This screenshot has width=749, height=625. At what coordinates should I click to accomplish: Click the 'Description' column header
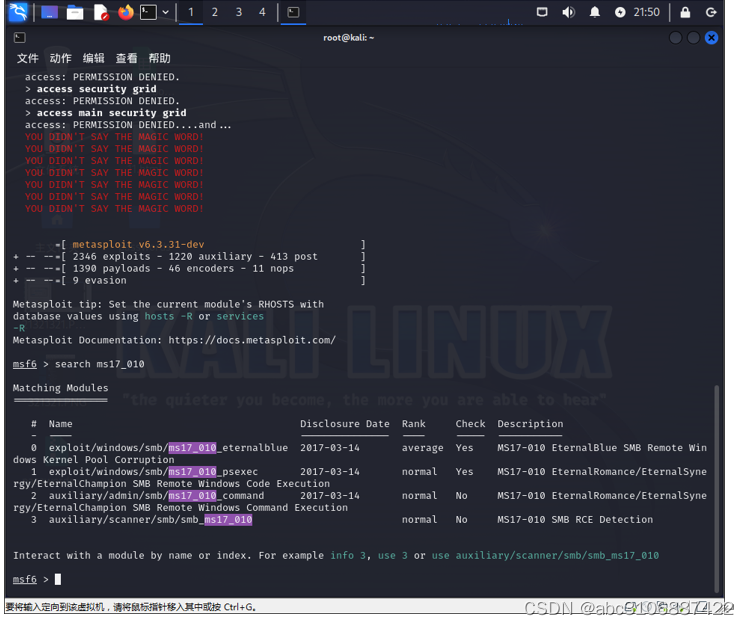click(530, 424)
